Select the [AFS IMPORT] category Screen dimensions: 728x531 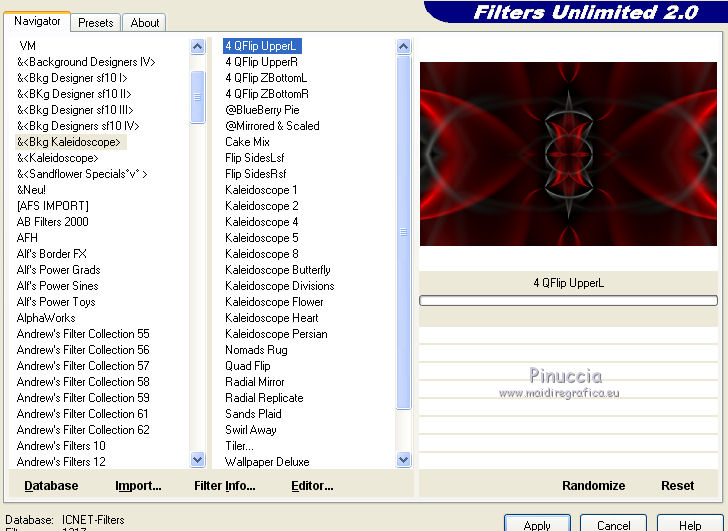click(52, 206)
